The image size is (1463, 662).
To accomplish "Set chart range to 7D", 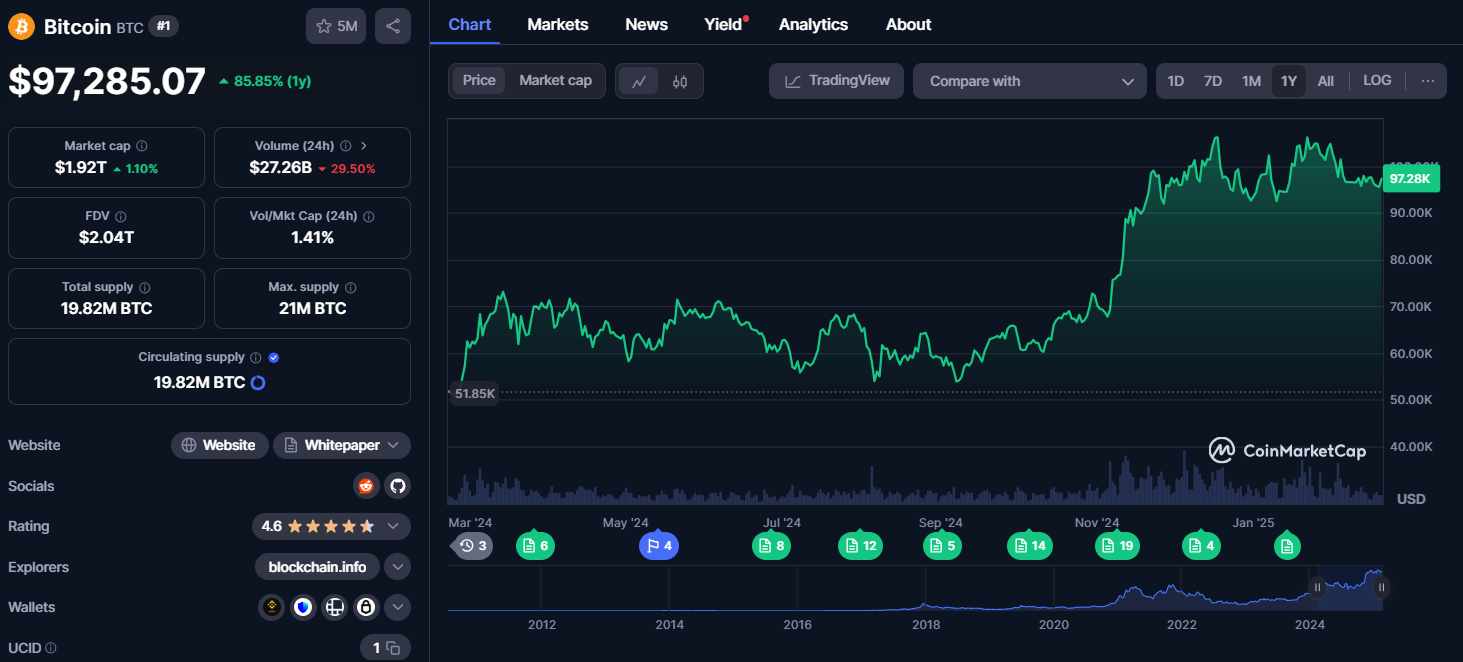I will (1213, 81).
